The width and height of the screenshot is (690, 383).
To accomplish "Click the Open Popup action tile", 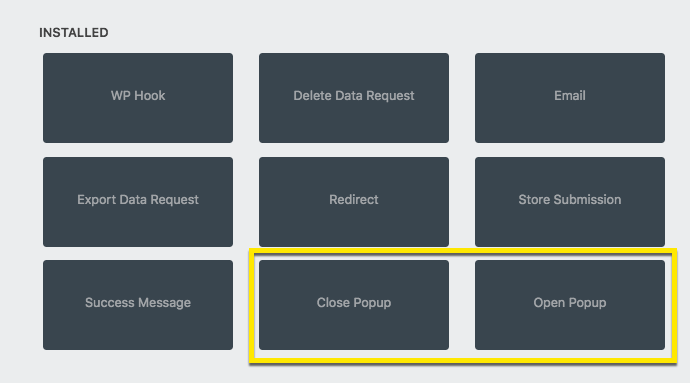I will pyautogui.click(x=570, y=305).
